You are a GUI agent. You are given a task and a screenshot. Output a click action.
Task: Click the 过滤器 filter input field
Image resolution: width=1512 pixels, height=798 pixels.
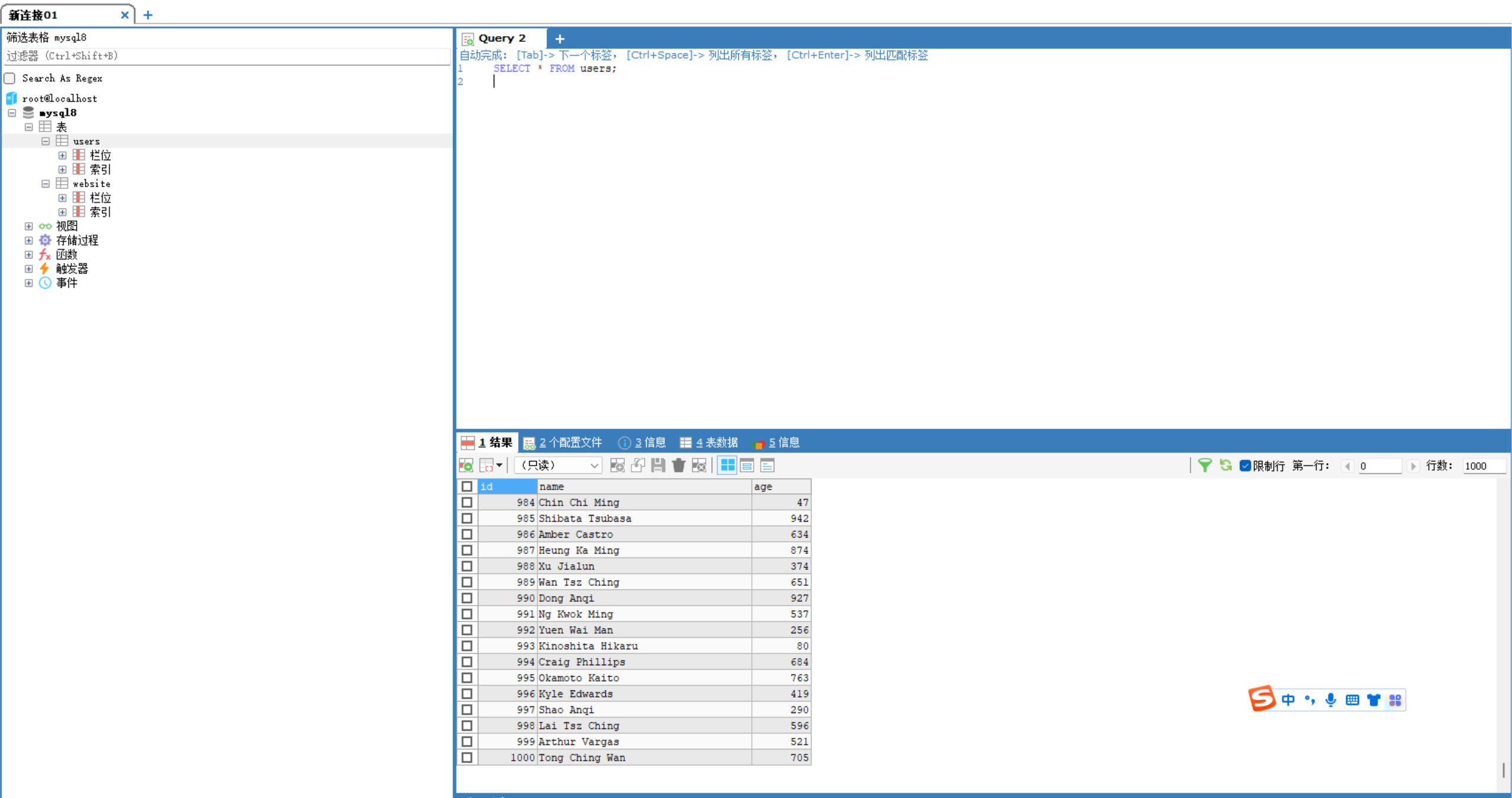[227, 56]
